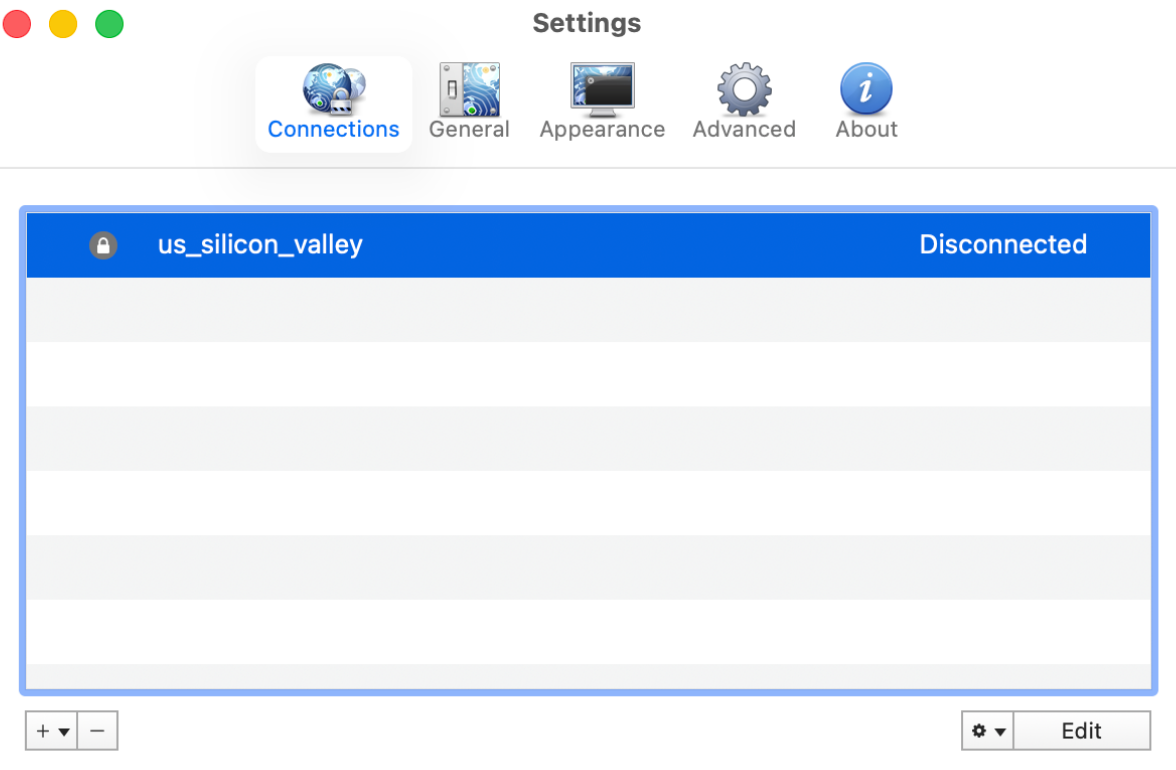
Task: Open the add connection plus dropdown
Action: click(52, 731)
